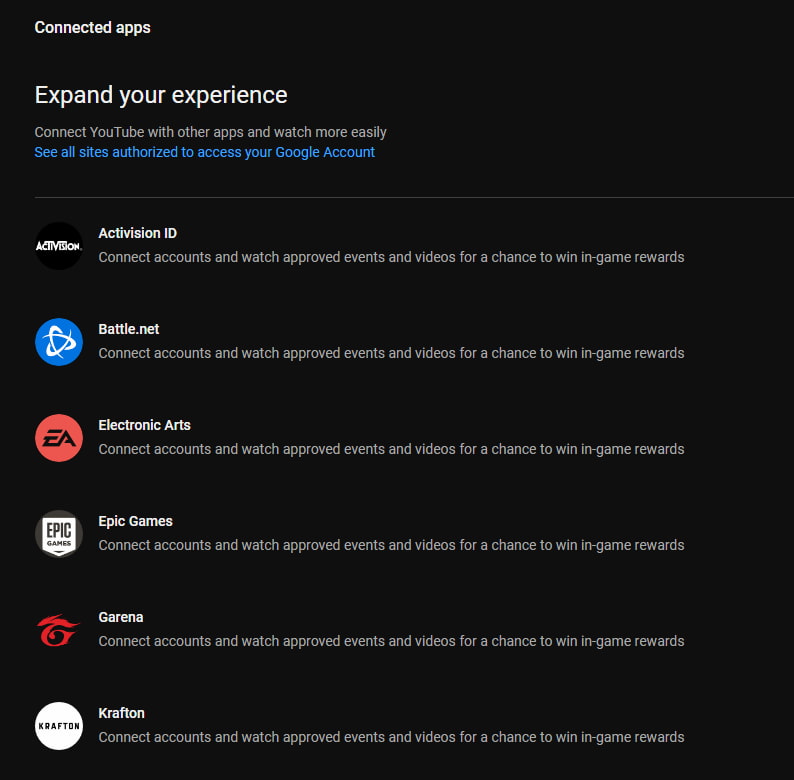The image size is (794, 780).
Task: Select the Battle.net title
Action: tap(129, 329)
